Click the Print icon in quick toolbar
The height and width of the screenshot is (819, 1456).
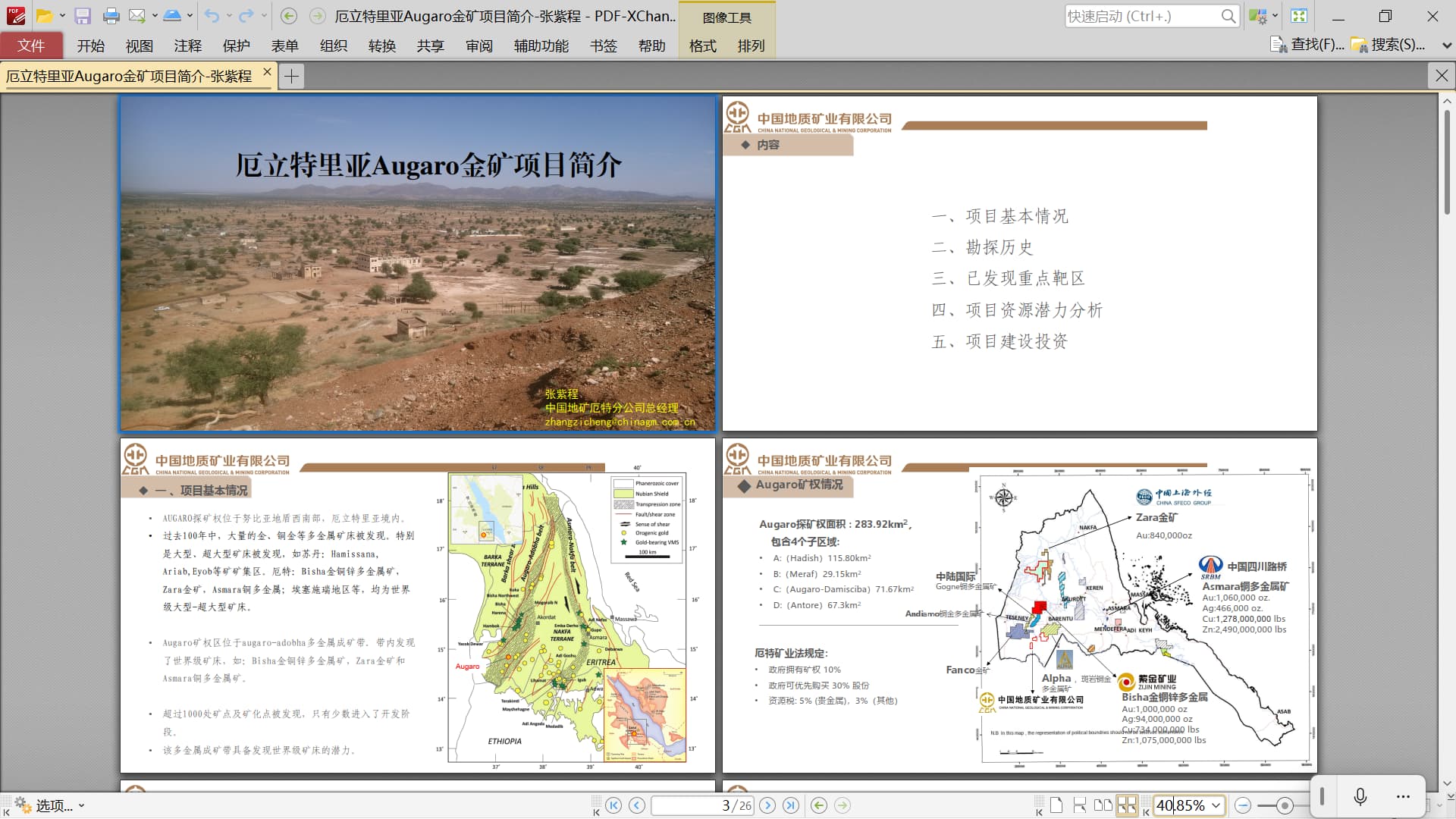tap(111, 16)
